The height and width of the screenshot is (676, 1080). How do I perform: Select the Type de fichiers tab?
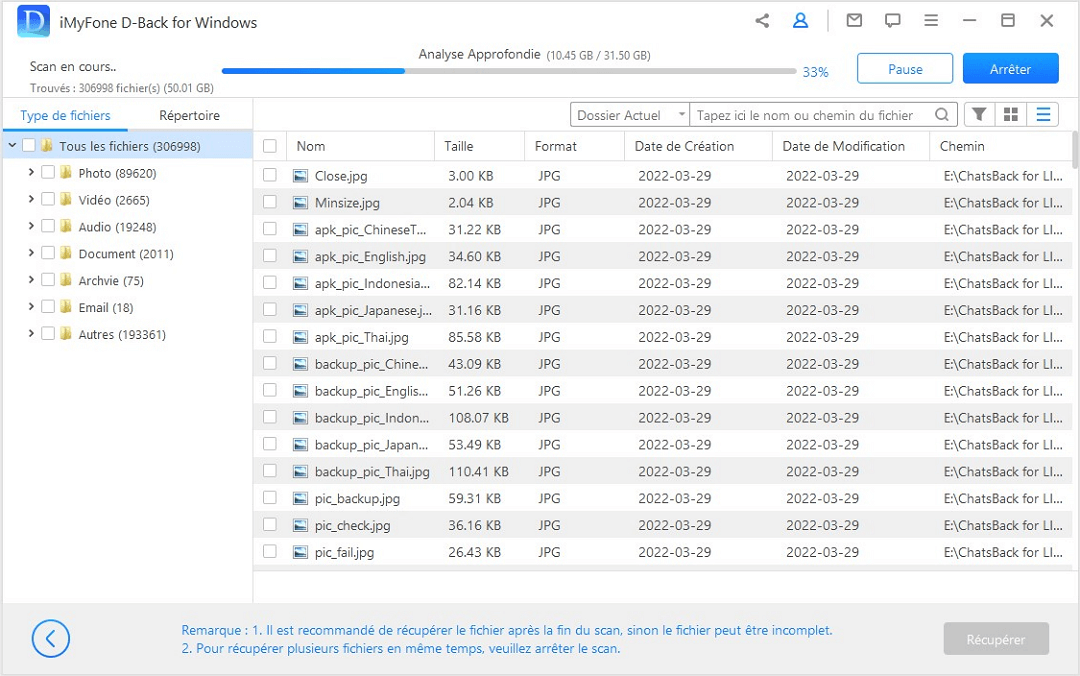(65, 115)
